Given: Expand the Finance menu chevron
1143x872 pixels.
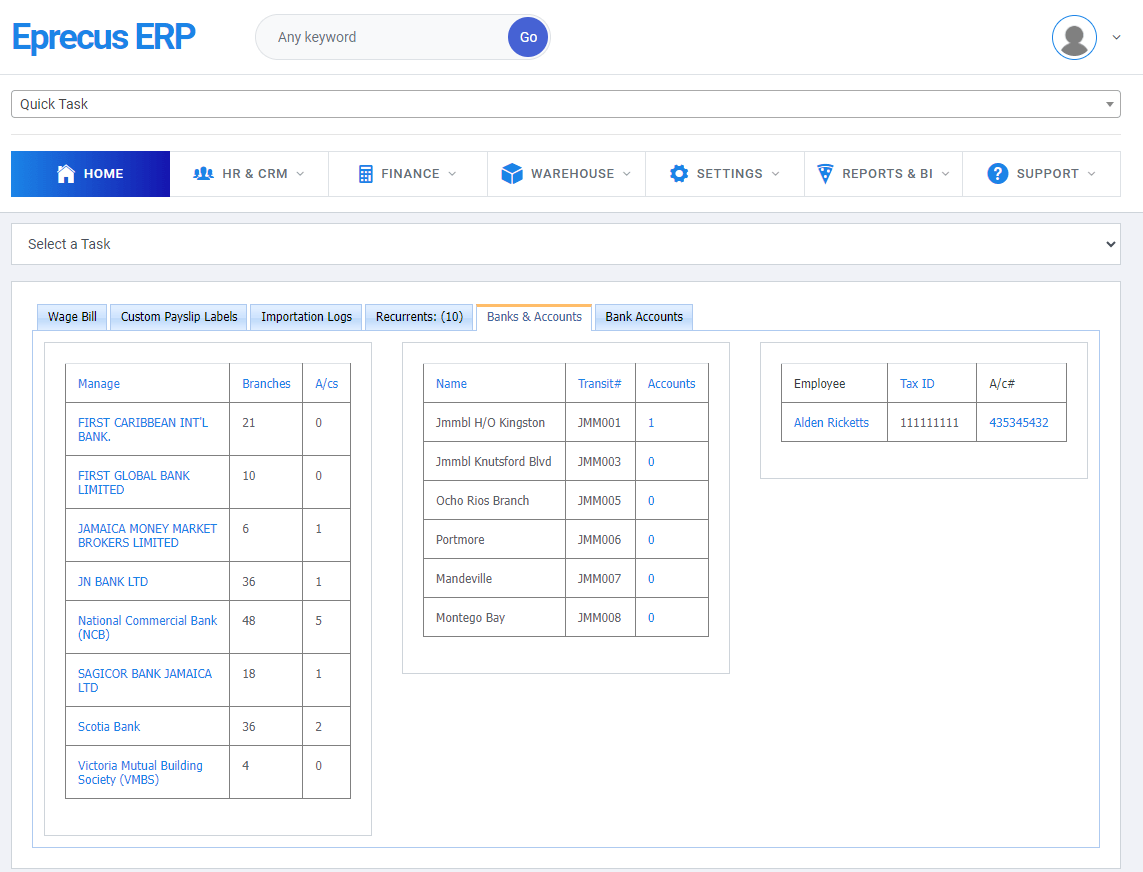Looking at the screenshot, I should coord(452,174).
